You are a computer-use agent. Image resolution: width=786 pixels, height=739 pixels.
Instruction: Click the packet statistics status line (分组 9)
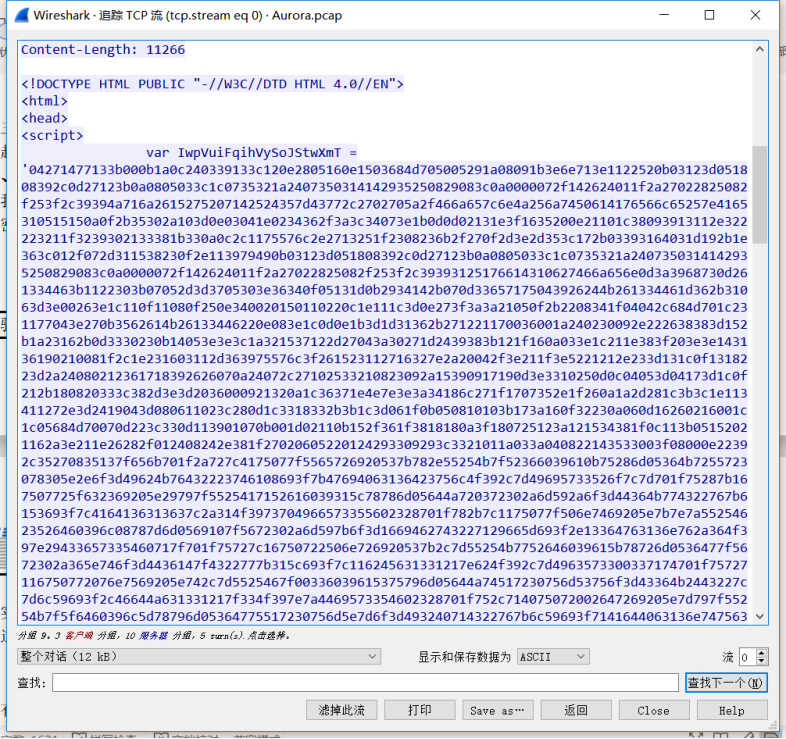click(x=154, y=636)
